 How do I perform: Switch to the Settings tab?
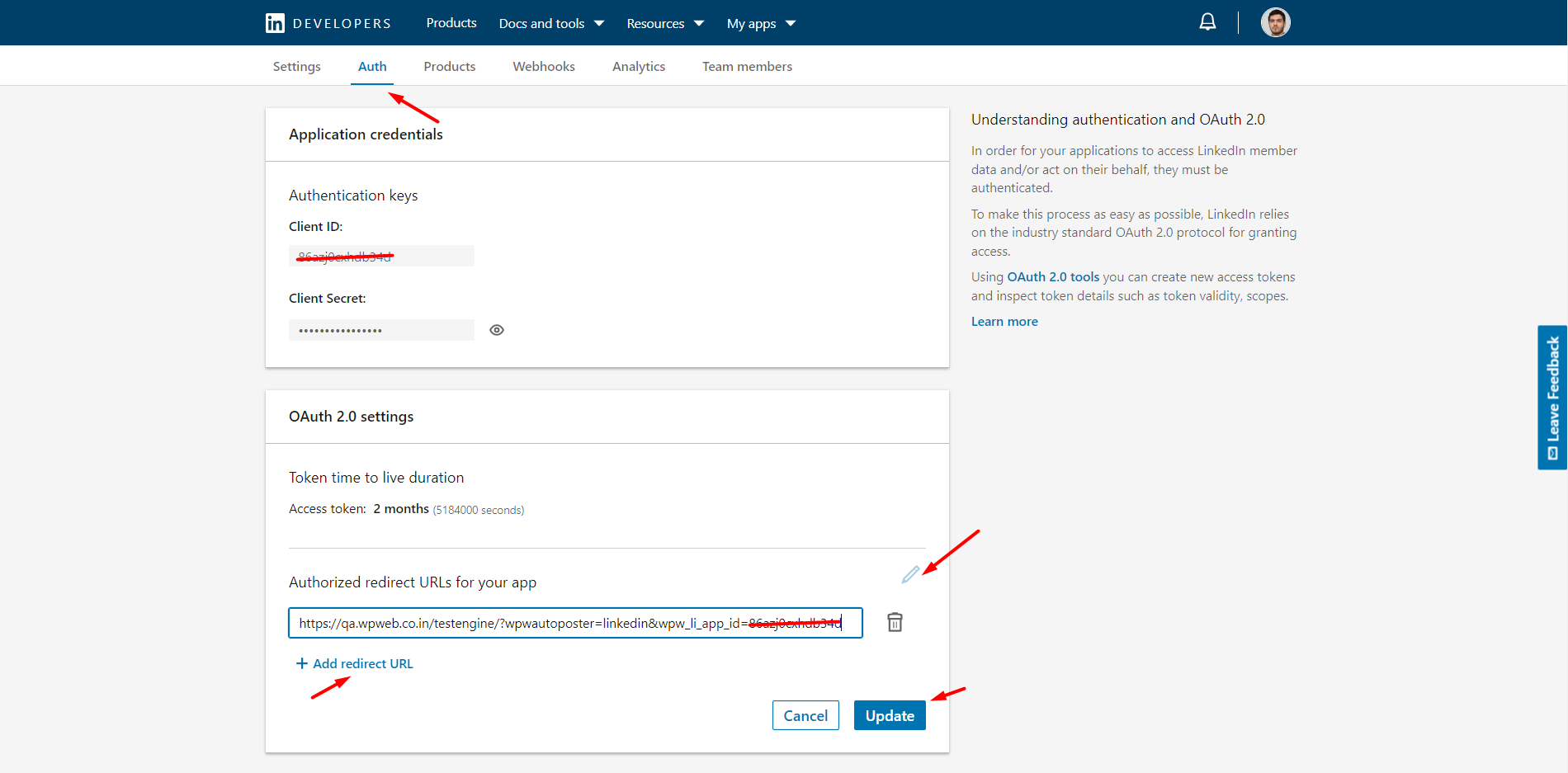tap(297, 66)
